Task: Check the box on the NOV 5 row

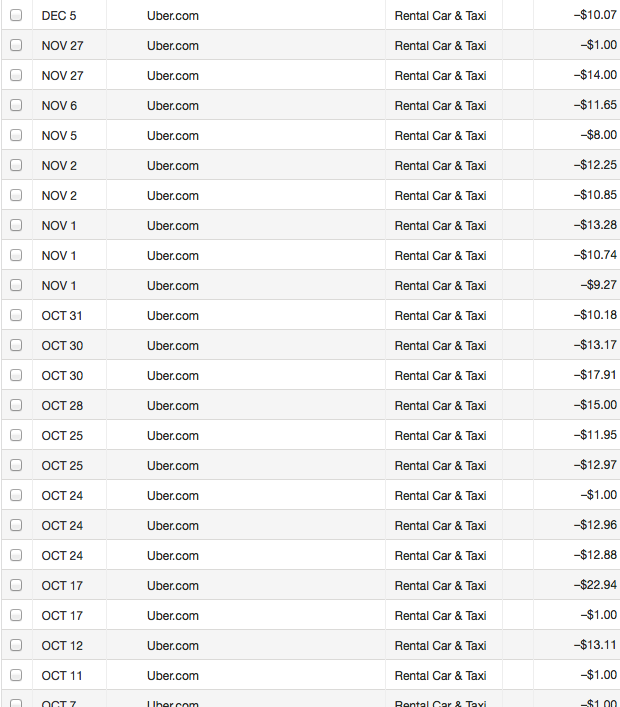Action: [x=16, y=135]
